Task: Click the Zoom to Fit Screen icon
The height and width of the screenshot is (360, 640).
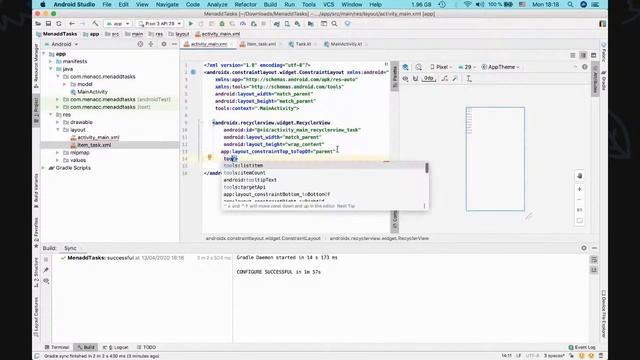Action: (x=580, y=221)
